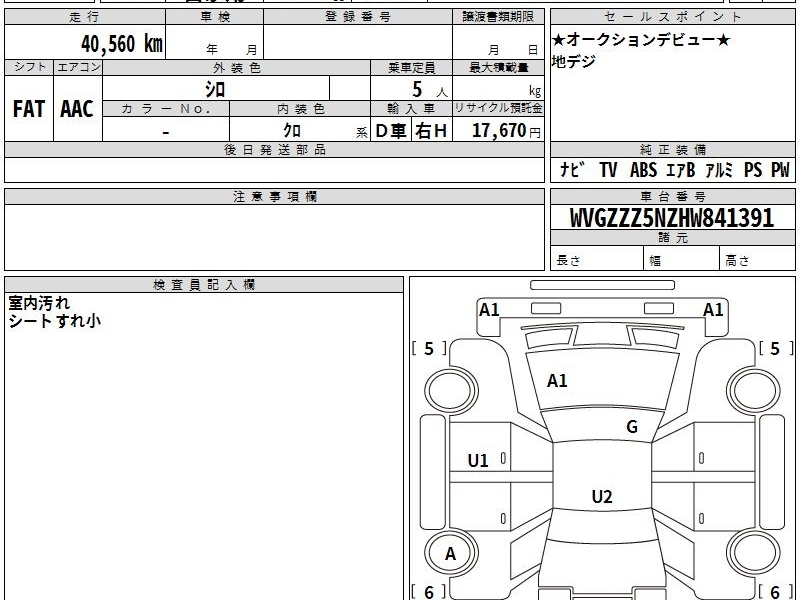Click 幅 width field
The height and width of the screenshot is (600, 800).
[x=682, y=260]
